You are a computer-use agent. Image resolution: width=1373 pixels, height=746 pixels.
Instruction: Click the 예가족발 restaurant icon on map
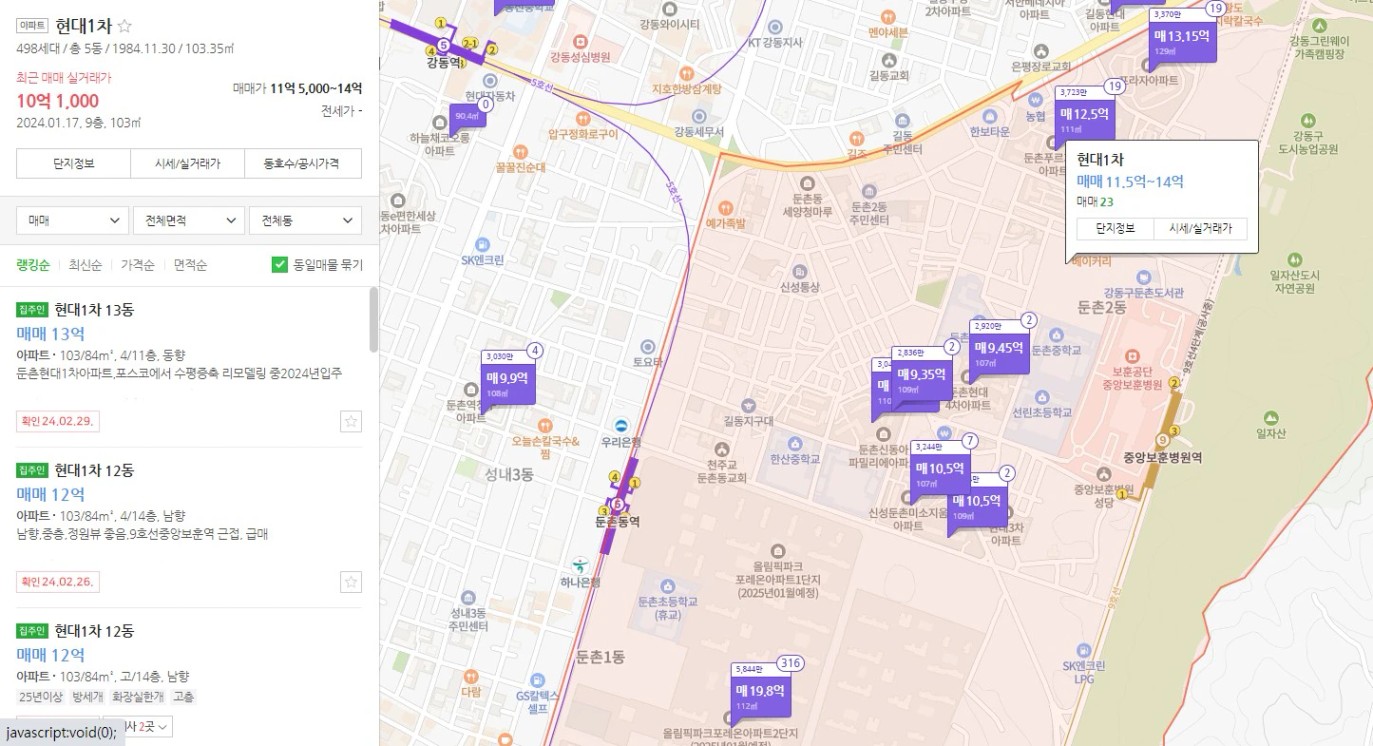pos(726,207)
